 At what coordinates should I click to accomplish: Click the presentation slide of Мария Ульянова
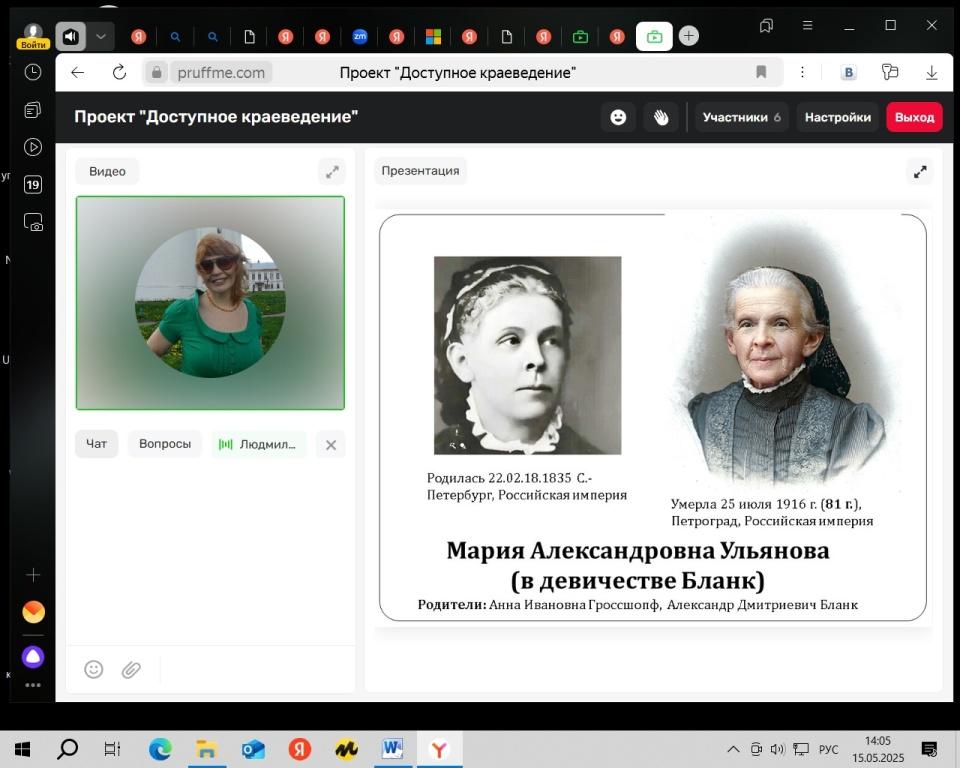tap(653, 417)
